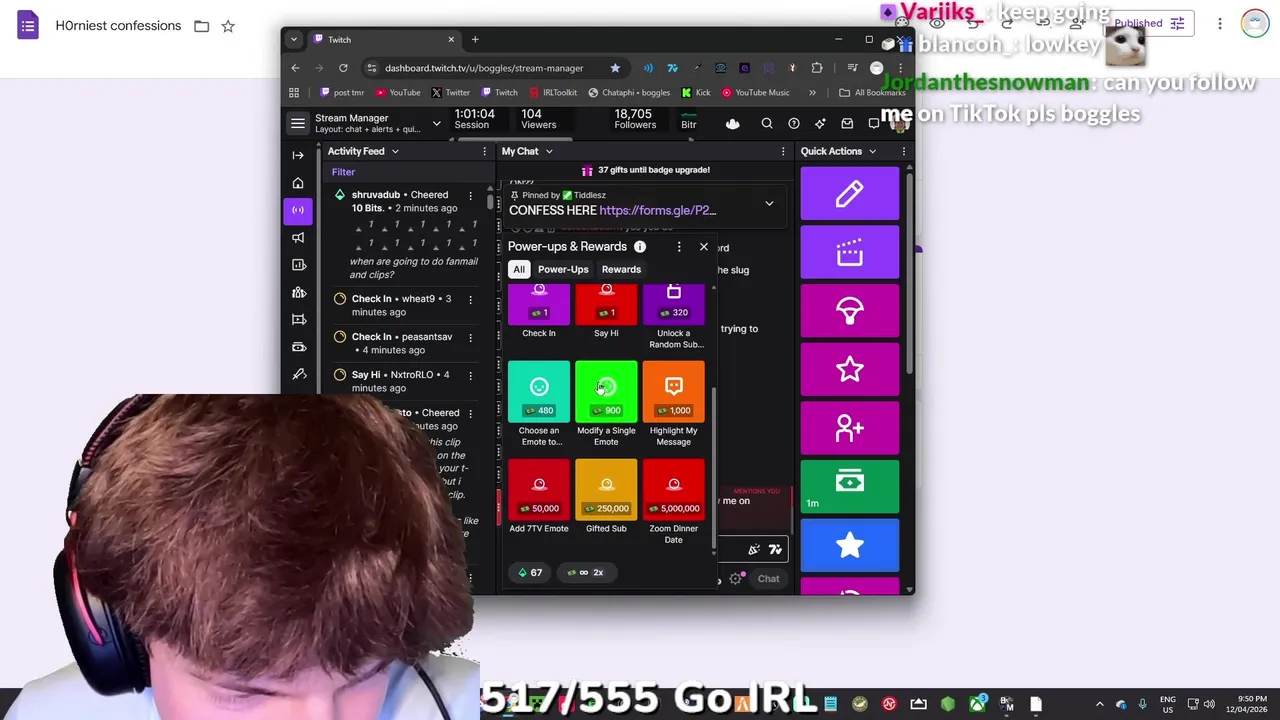Image resolution: width=1280 pixels, height=720 pixels.
Task: Click the confetti celebration icon in chat input
Action: [x=754, y=549]
